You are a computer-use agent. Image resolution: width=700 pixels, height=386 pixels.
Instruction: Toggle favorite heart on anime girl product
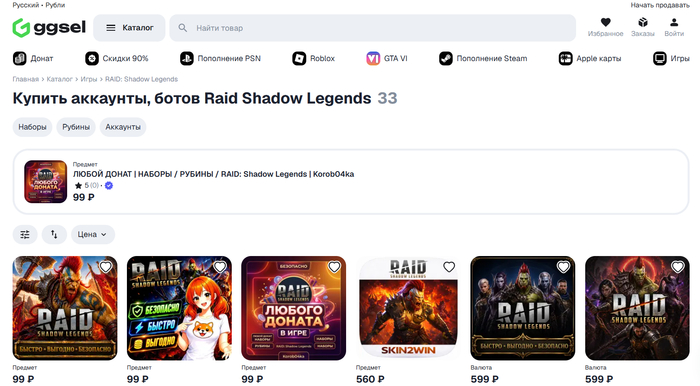[x=220, y=267]
